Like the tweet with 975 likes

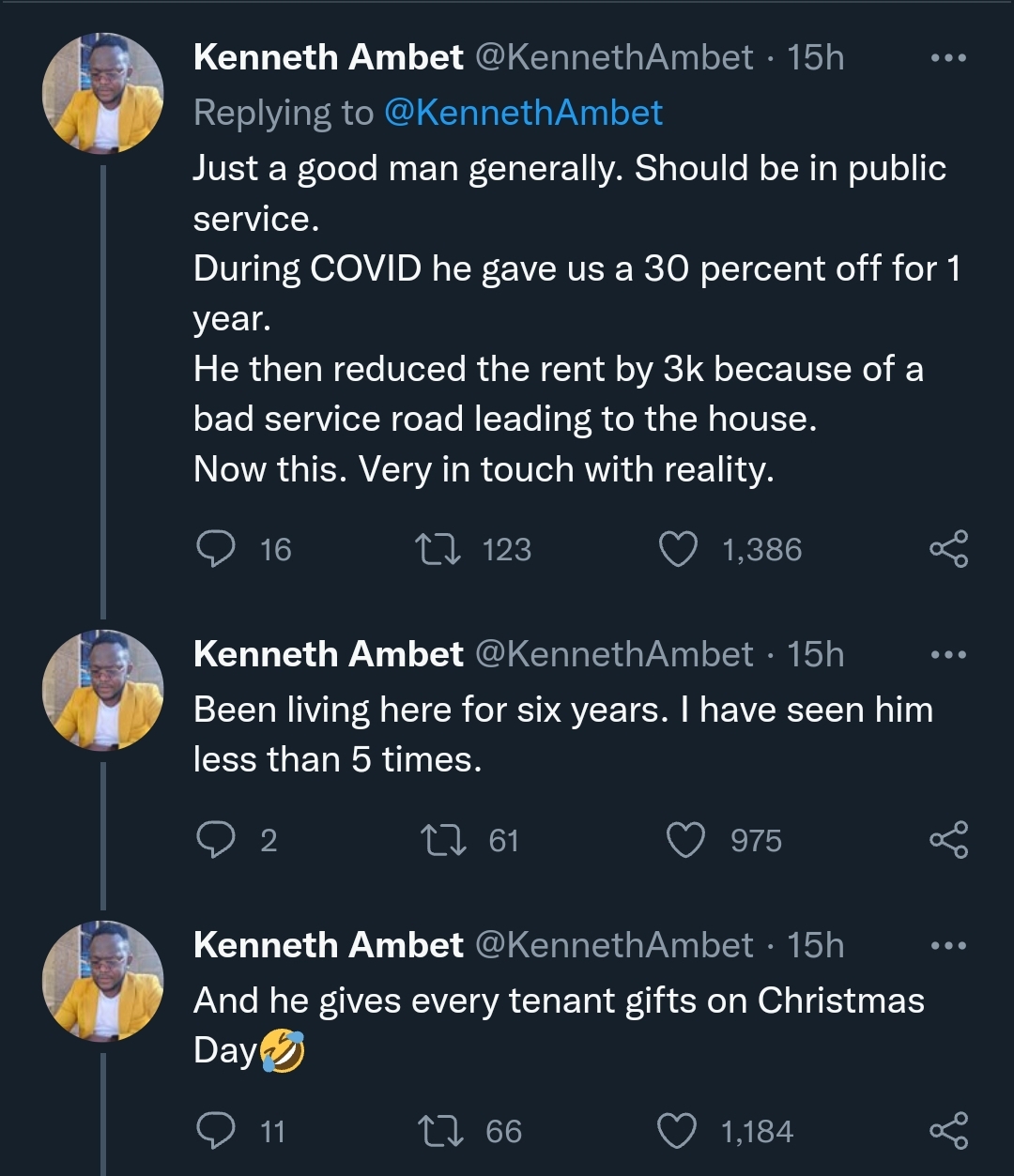684,840
